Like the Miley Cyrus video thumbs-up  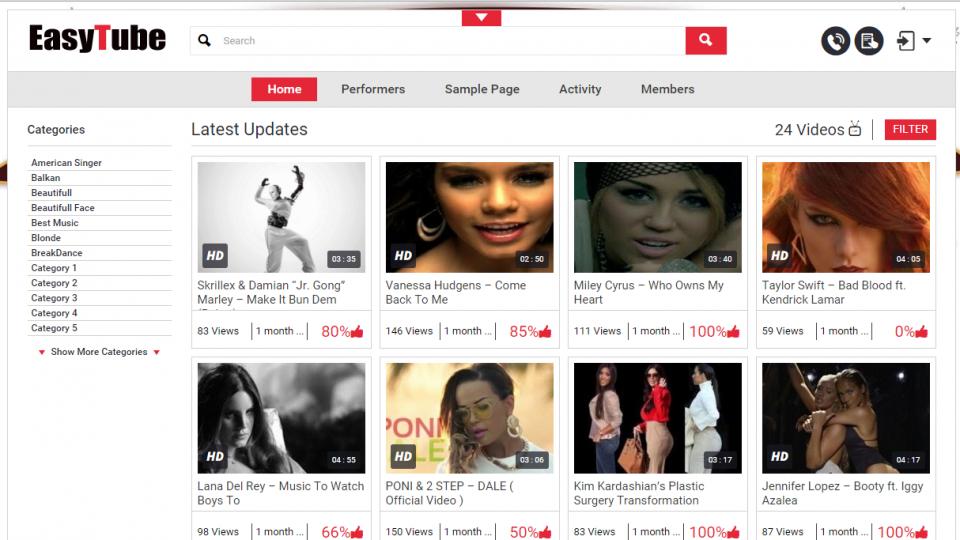point(733,332)
